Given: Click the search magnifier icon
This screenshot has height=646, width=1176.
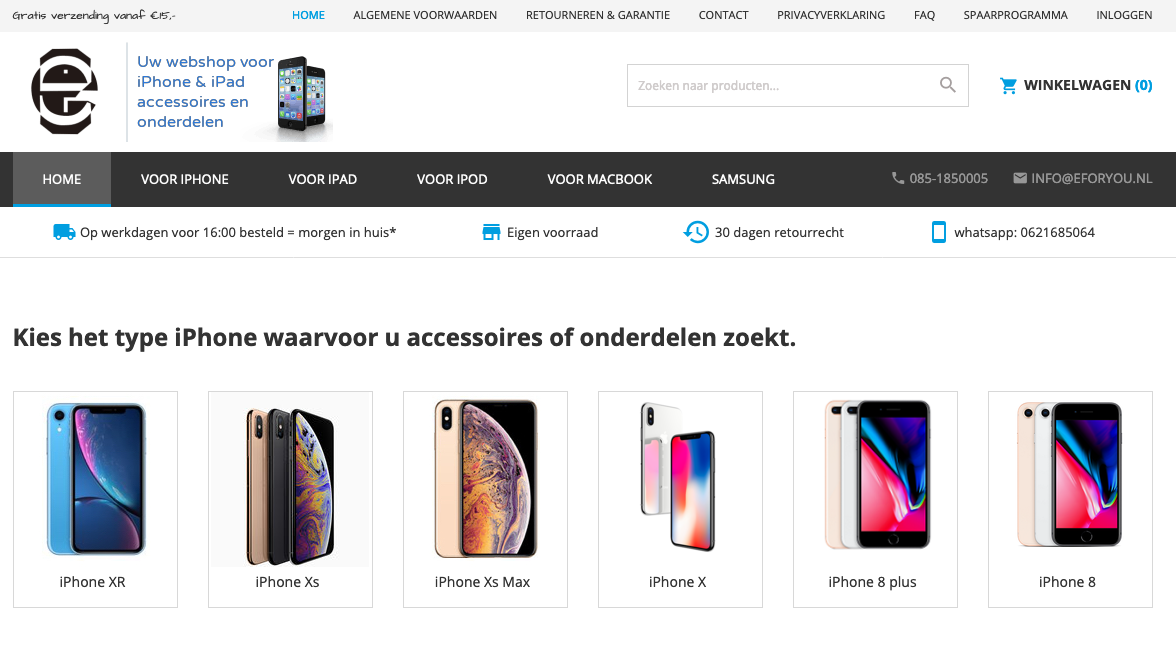Looking at the screenshot, I should (x=947, y=86).
